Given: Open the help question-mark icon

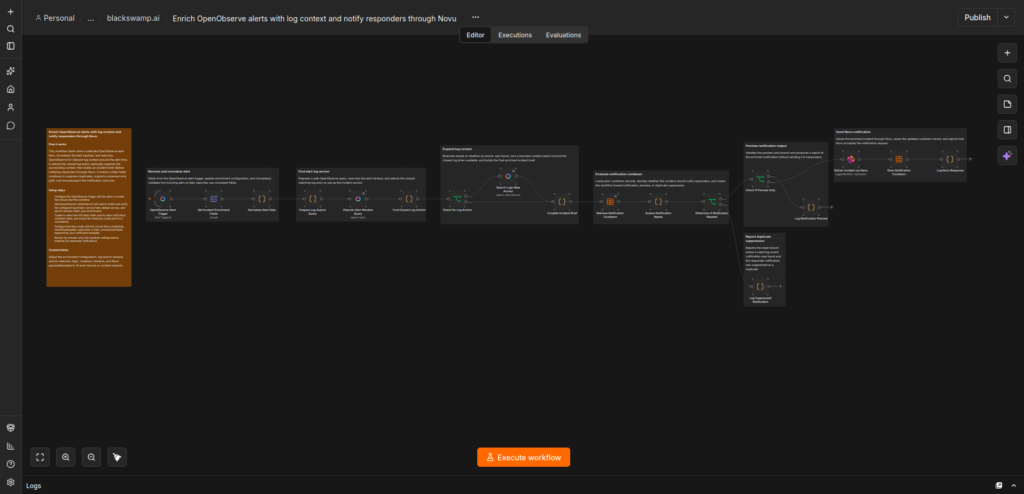Looking at the screenshot, I should [10, 464].
